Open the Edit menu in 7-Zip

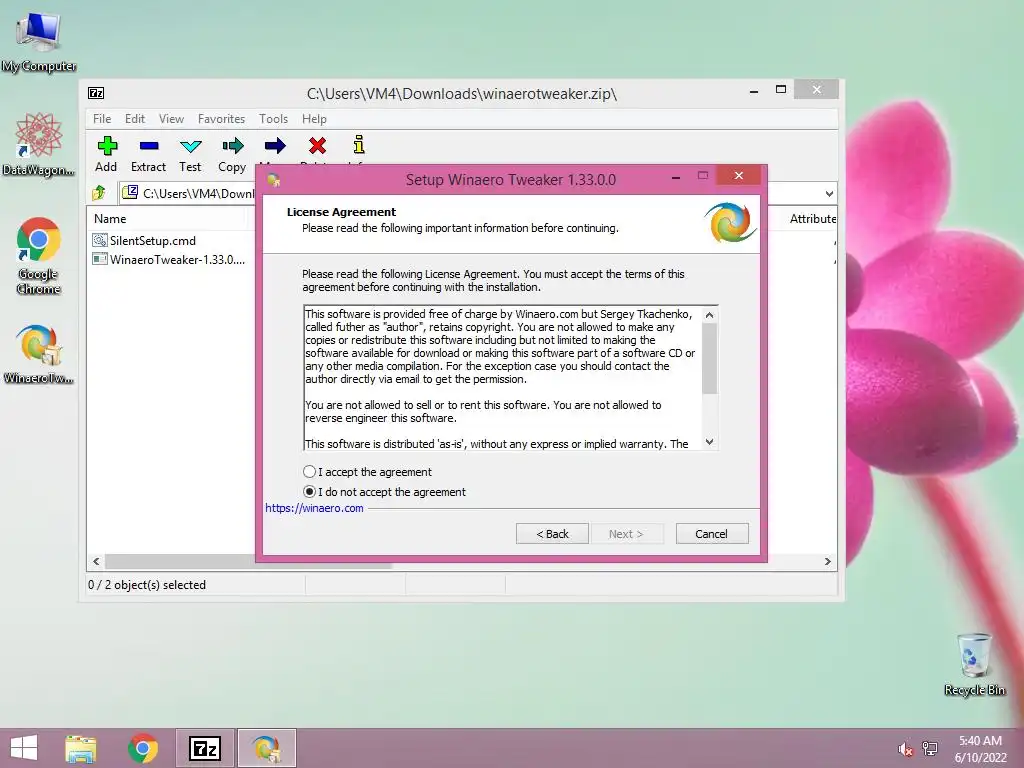135,119
